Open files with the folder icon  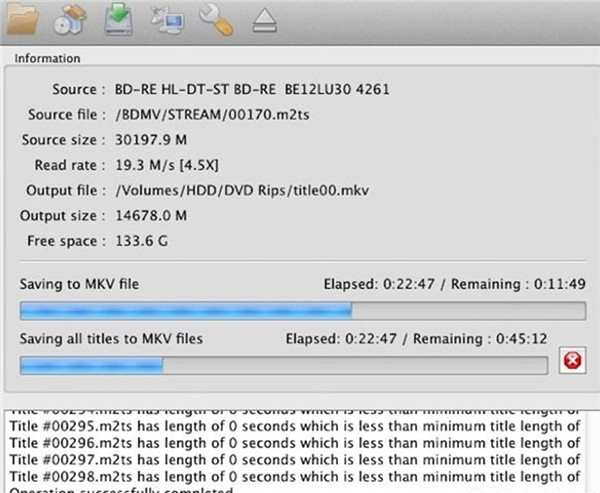[x=23, y=19]
